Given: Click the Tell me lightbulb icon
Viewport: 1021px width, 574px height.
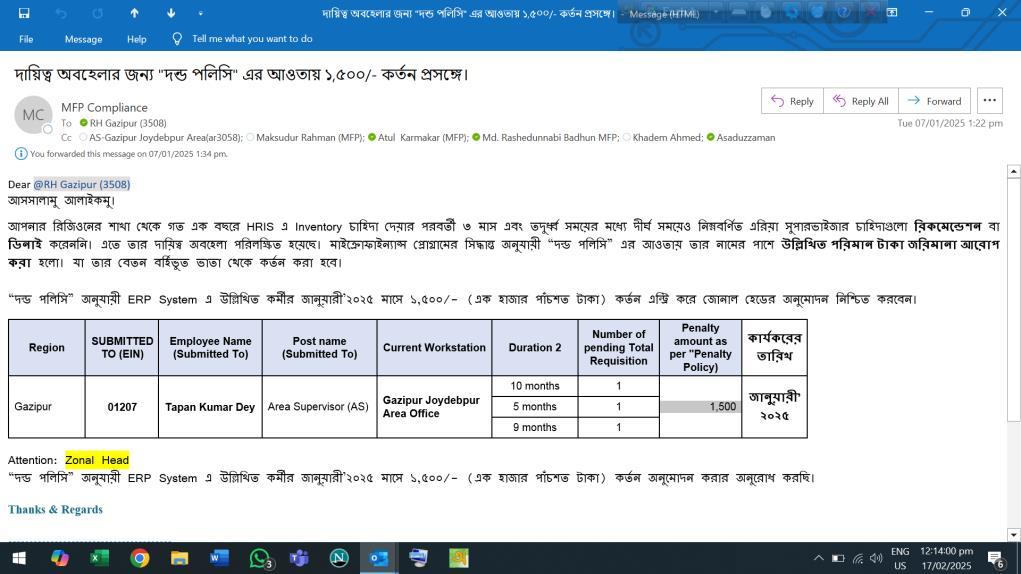Looking at the screenshot, I should (177, 39).
